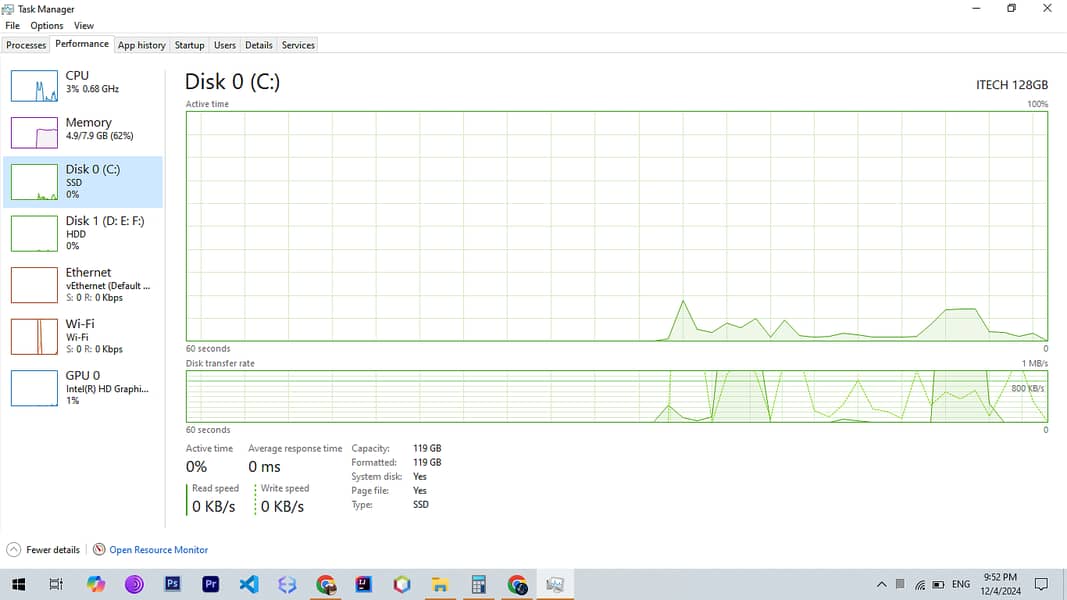Click the 0 KB/s Write speed value
The image size is (1067, 600).
[x=282, y=506]
